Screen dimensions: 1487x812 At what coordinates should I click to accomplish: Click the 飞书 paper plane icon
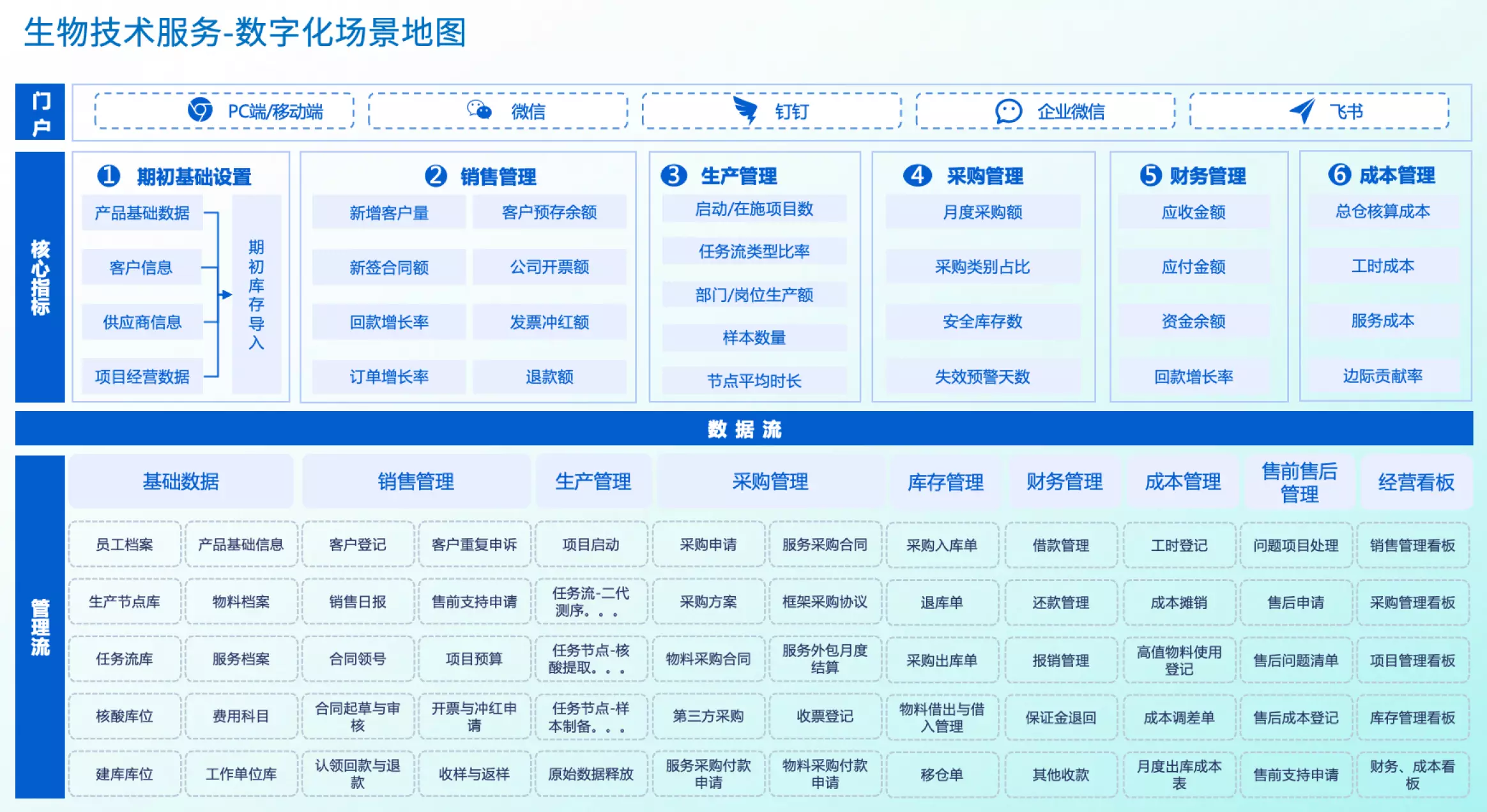click(1302, 110)
